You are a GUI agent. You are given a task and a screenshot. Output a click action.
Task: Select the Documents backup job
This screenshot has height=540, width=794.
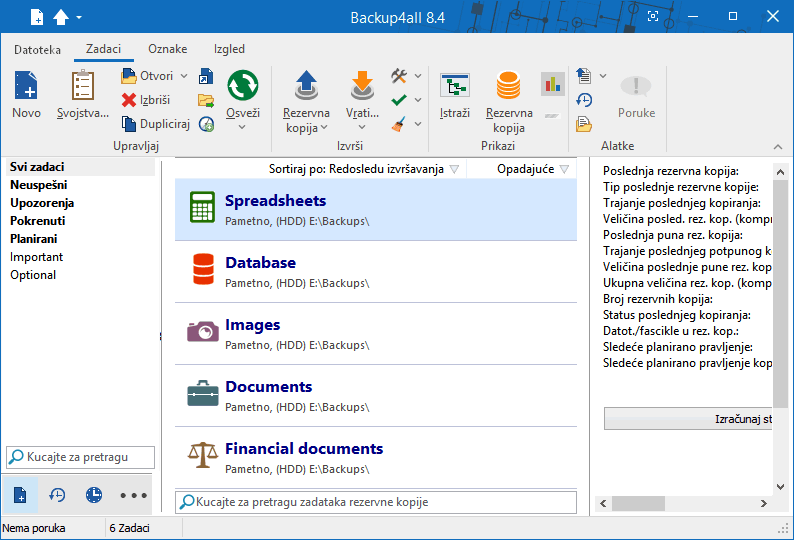click(x=376, y=396)
